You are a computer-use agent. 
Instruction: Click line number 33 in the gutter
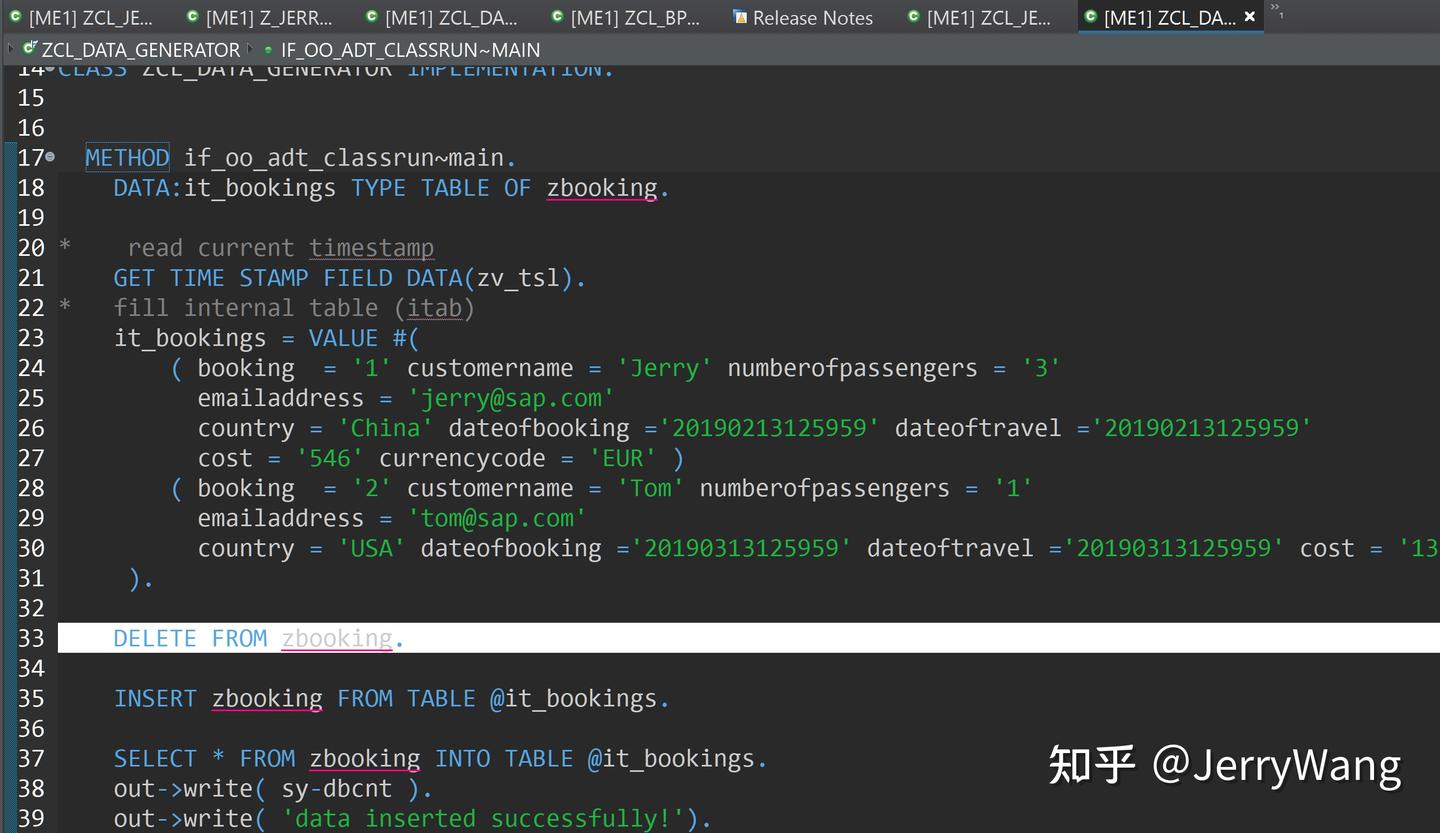(x=31, y=637)
